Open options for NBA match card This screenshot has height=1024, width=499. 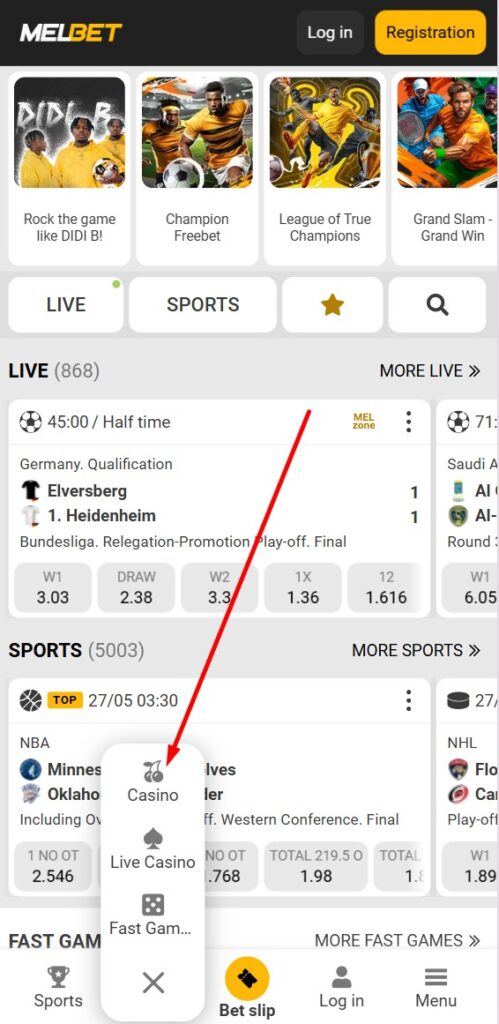408,701
